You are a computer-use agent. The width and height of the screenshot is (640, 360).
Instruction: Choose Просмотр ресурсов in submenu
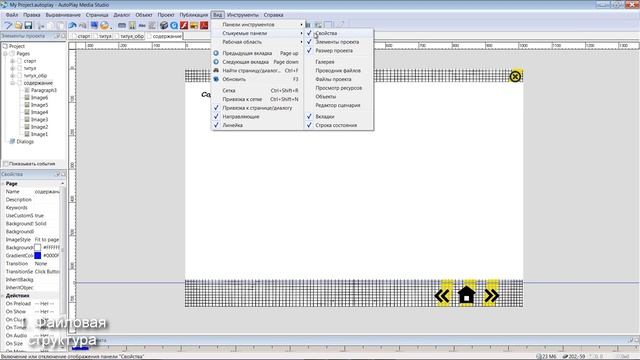tap(338, 88)
